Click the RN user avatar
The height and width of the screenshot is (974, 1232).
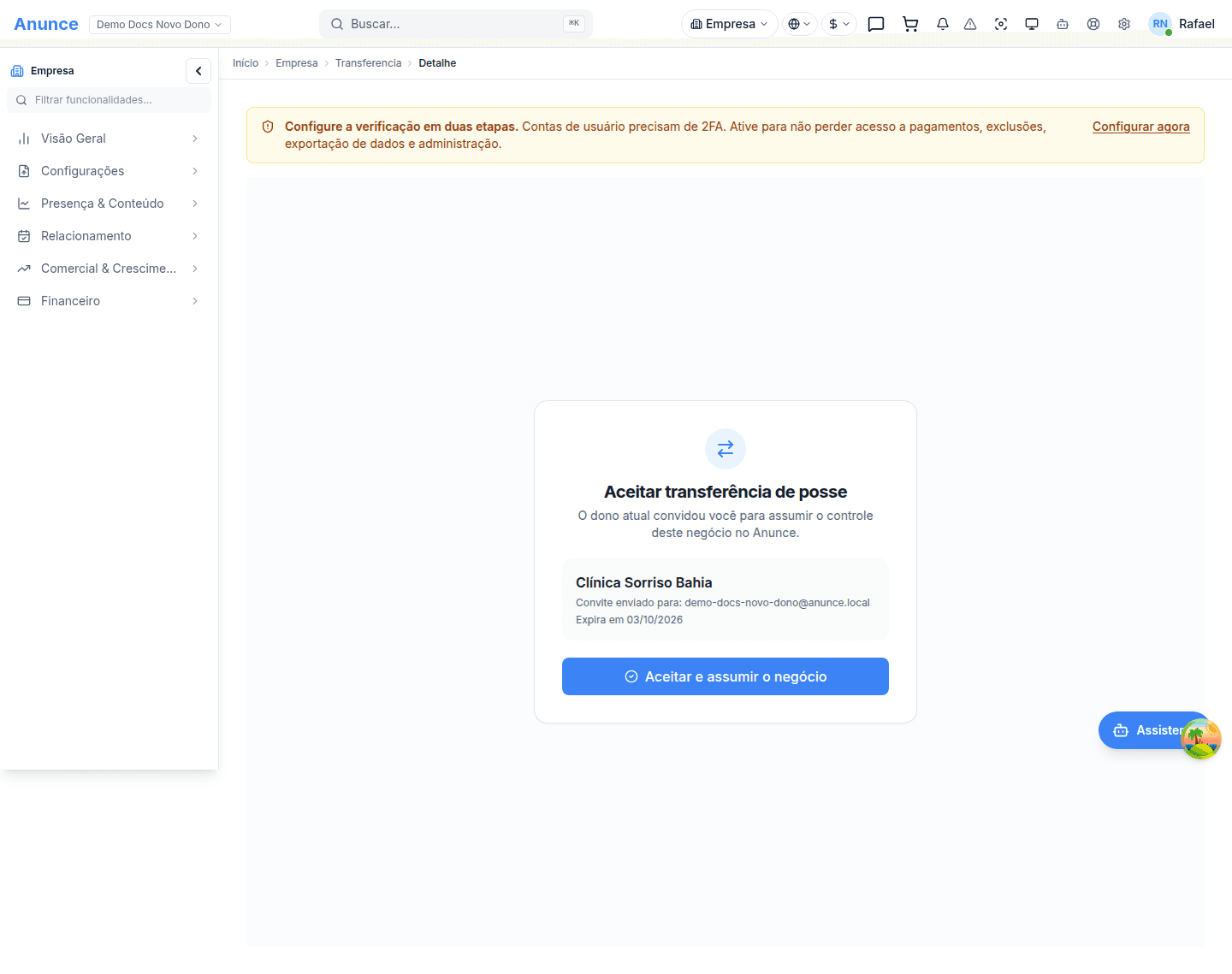(x=1160, y=24)
